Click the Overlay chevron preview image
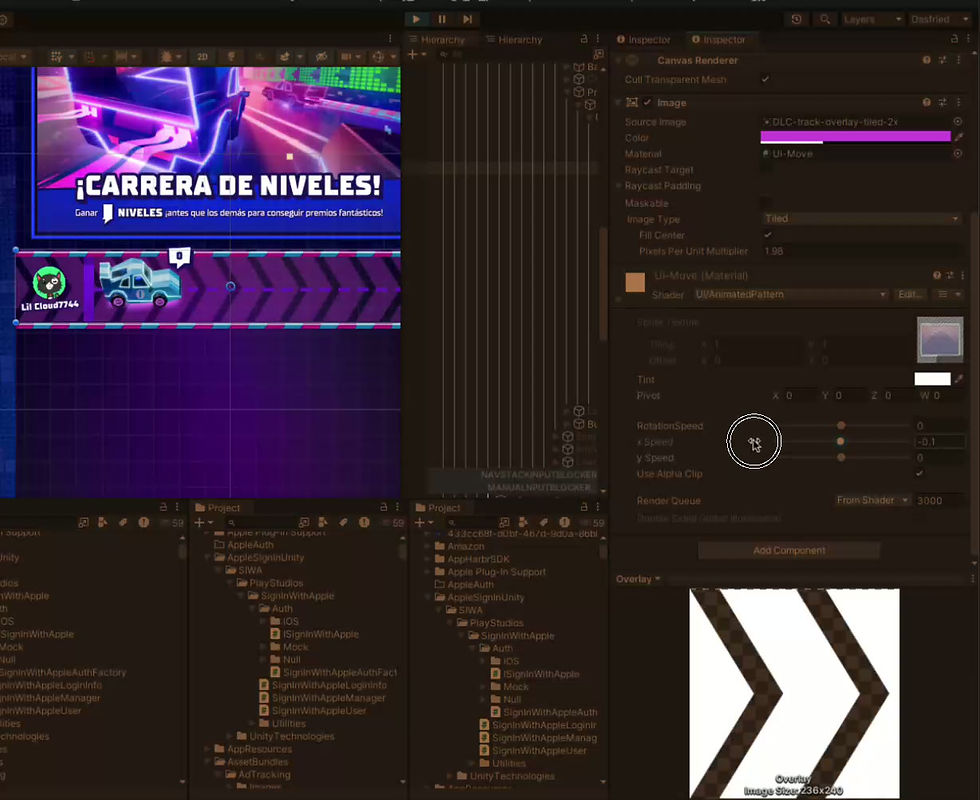 tap(794, 692)
